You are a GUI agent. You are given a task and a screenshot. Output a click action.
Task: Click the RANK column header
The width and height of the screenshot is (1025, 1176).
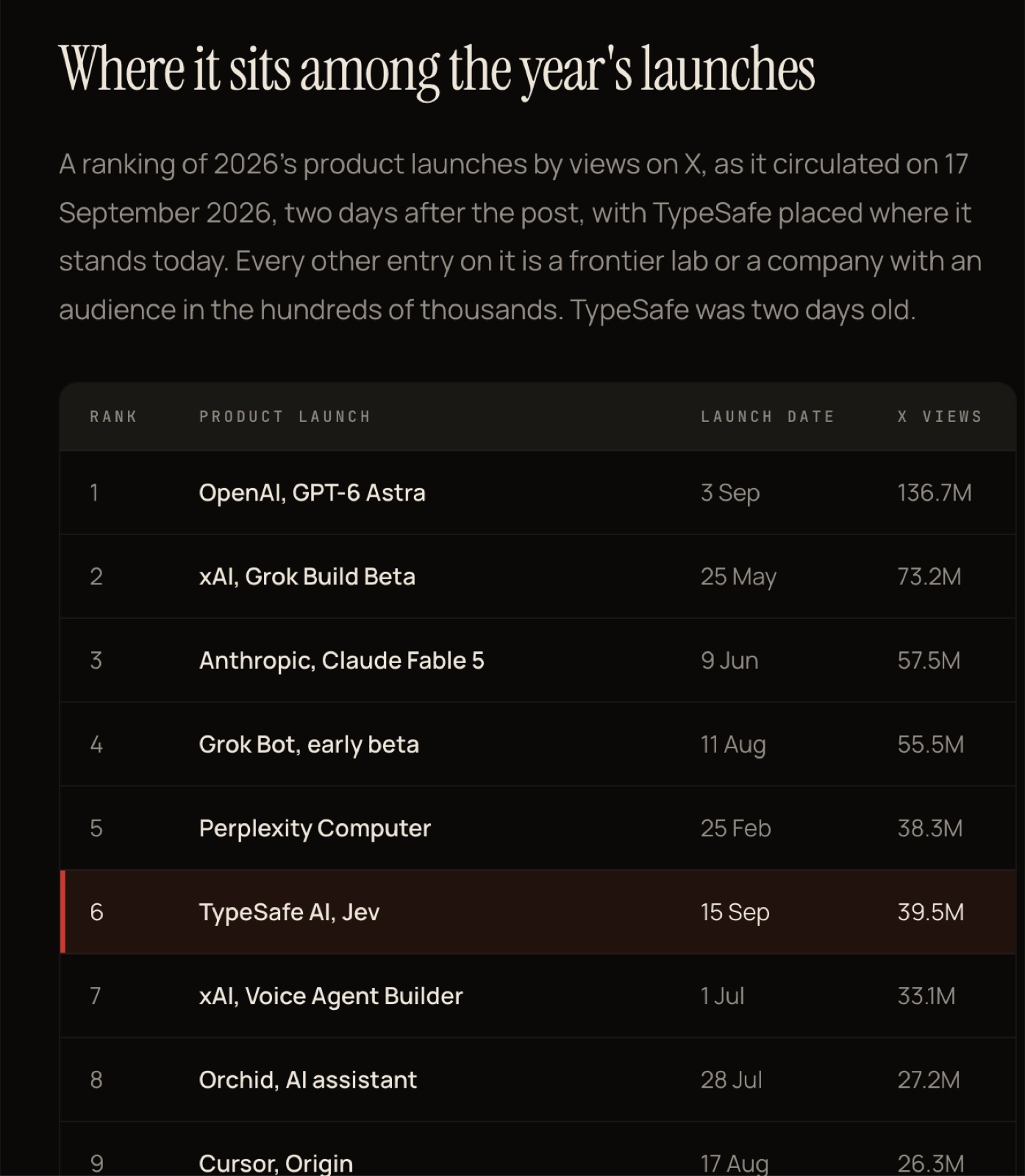pyautogui.click(x=113, y=417)
